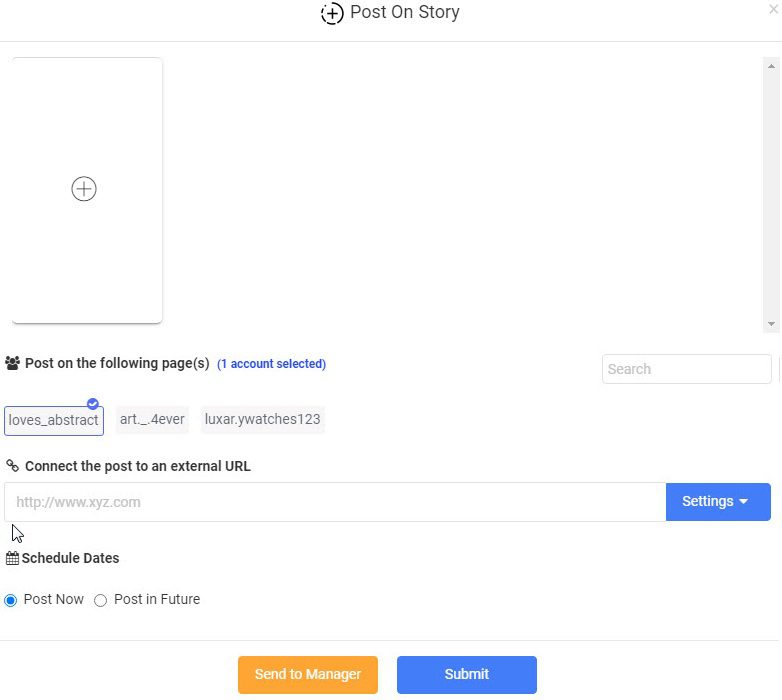The height and width of the screenshot is (700, 782).
Task: Open the Settings dropdown
Action: click(x=717, y=502)
